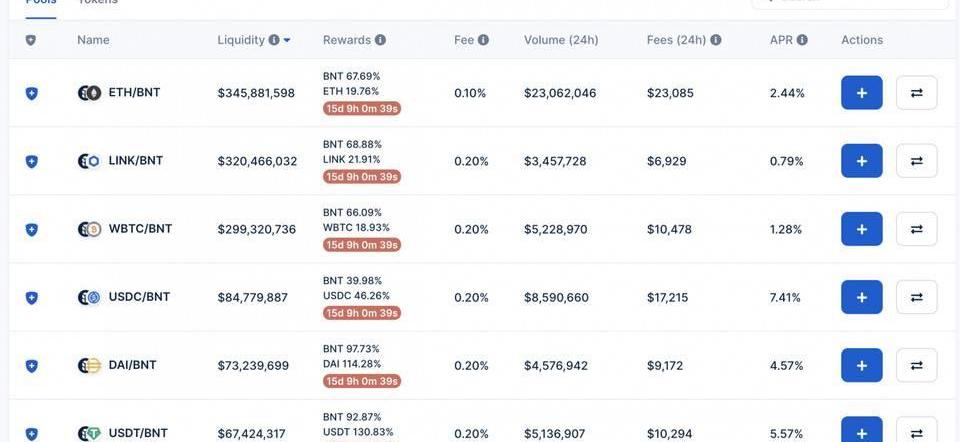Sort pools by the Name column header
Image resolution: width=960 pixels, height=442 pixels.
(x=93, y=40)
